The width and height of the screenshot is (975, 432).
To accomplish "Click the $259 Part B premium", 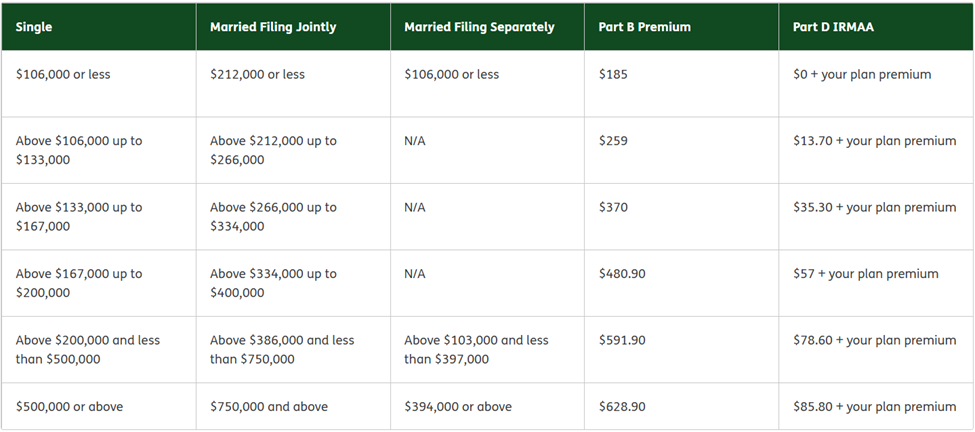I will tap(613, 141).
